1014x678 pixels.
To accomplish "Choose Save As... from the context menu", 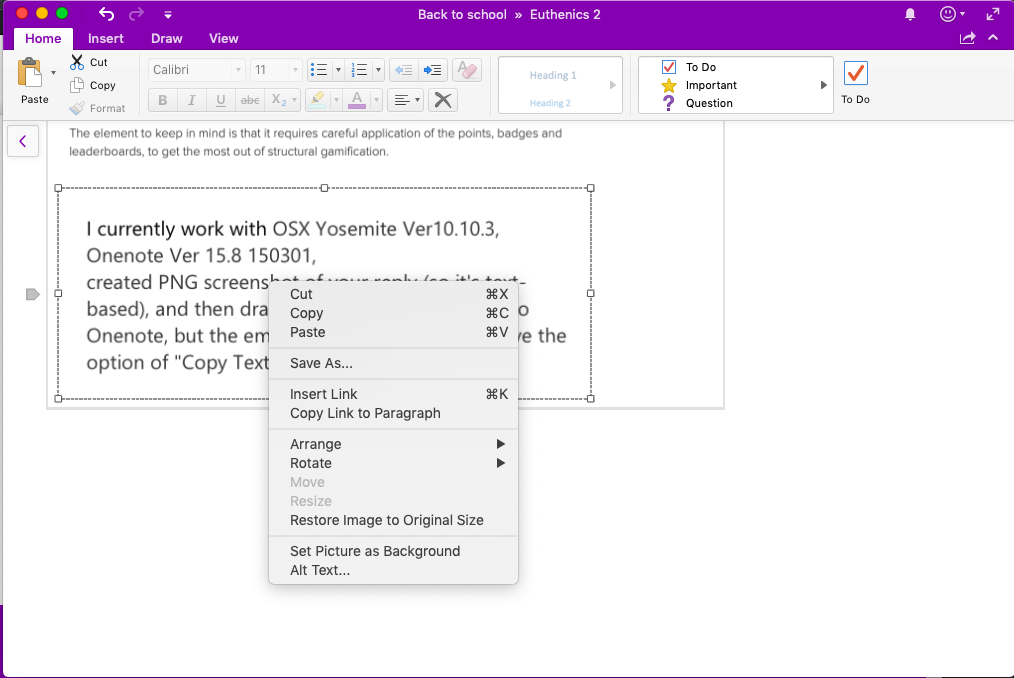I will [393, 364].
